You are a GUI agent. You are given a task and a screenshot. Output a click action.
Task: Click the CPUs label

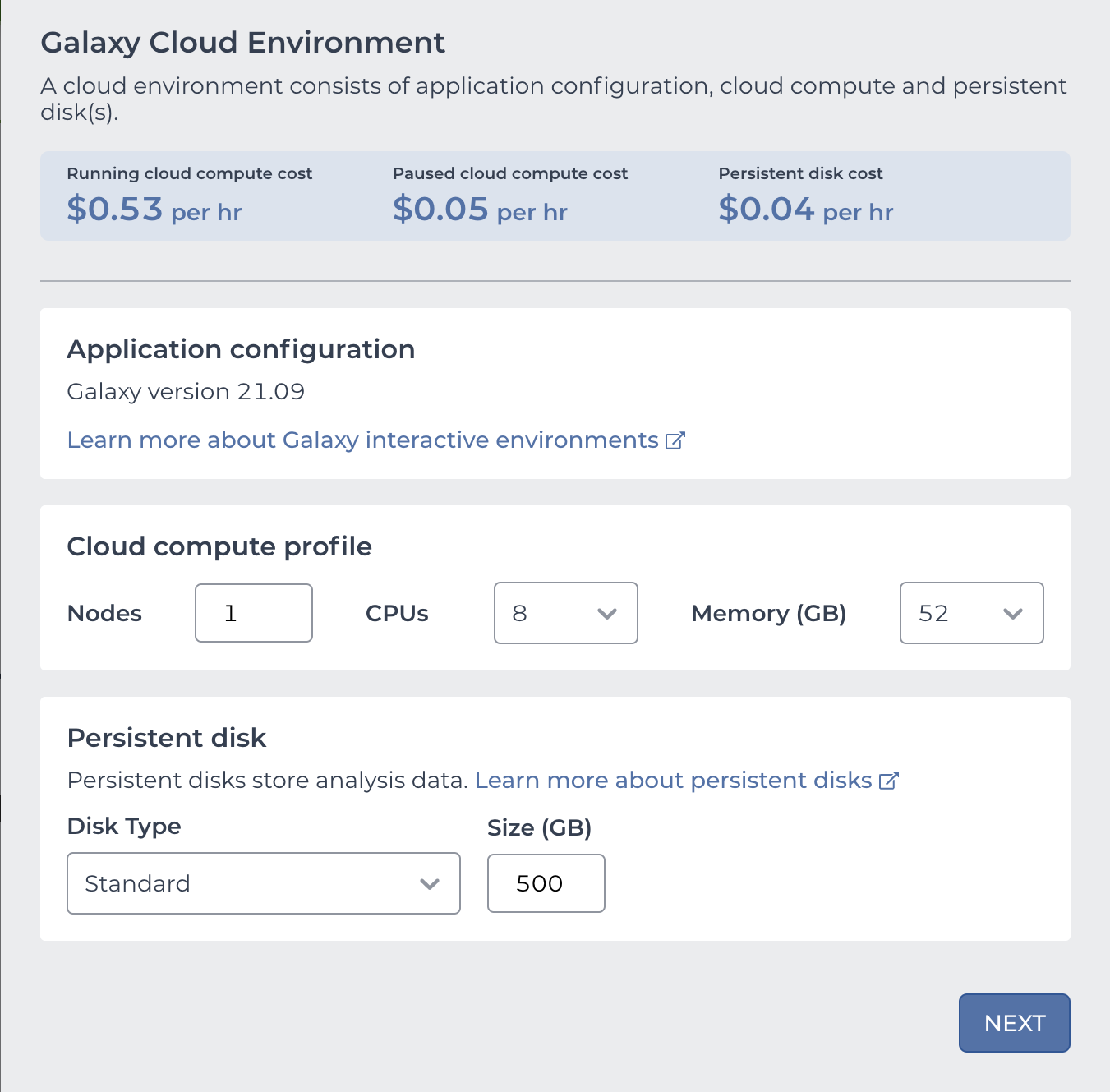(x=397, y=614)
